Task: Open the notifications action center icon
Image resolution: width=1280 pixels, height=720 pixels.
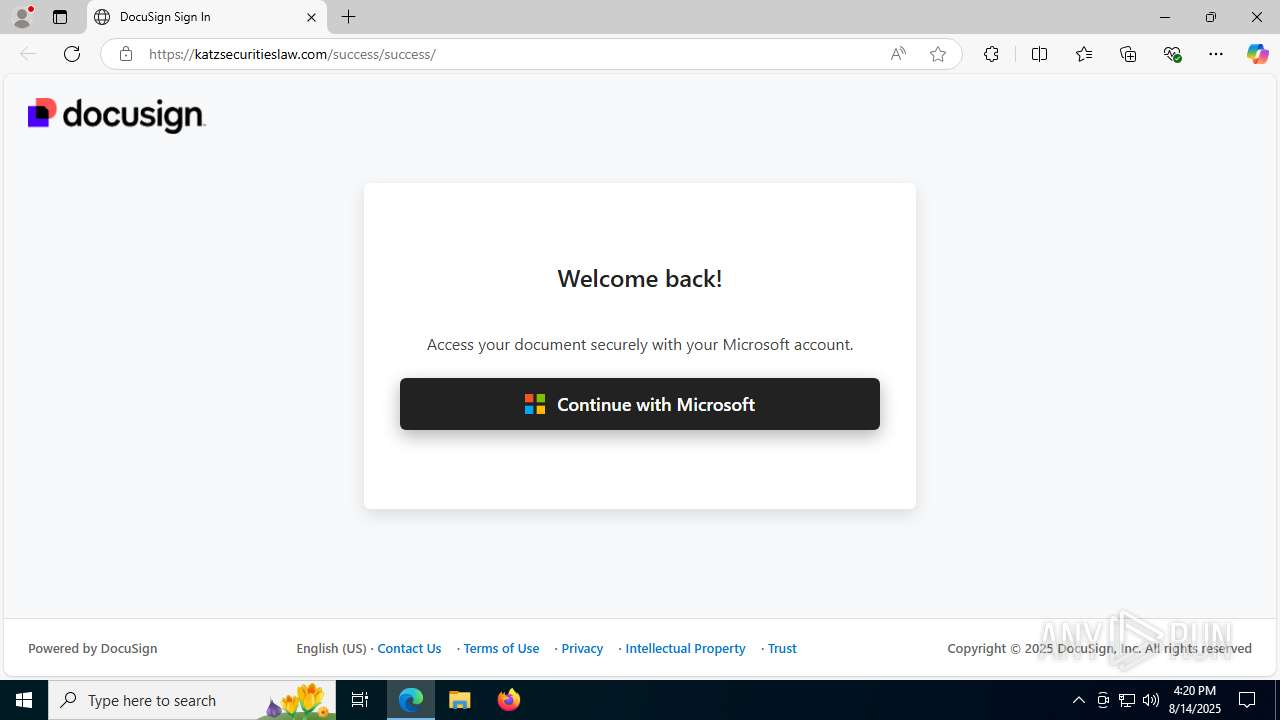Action: pos(1248,700)
